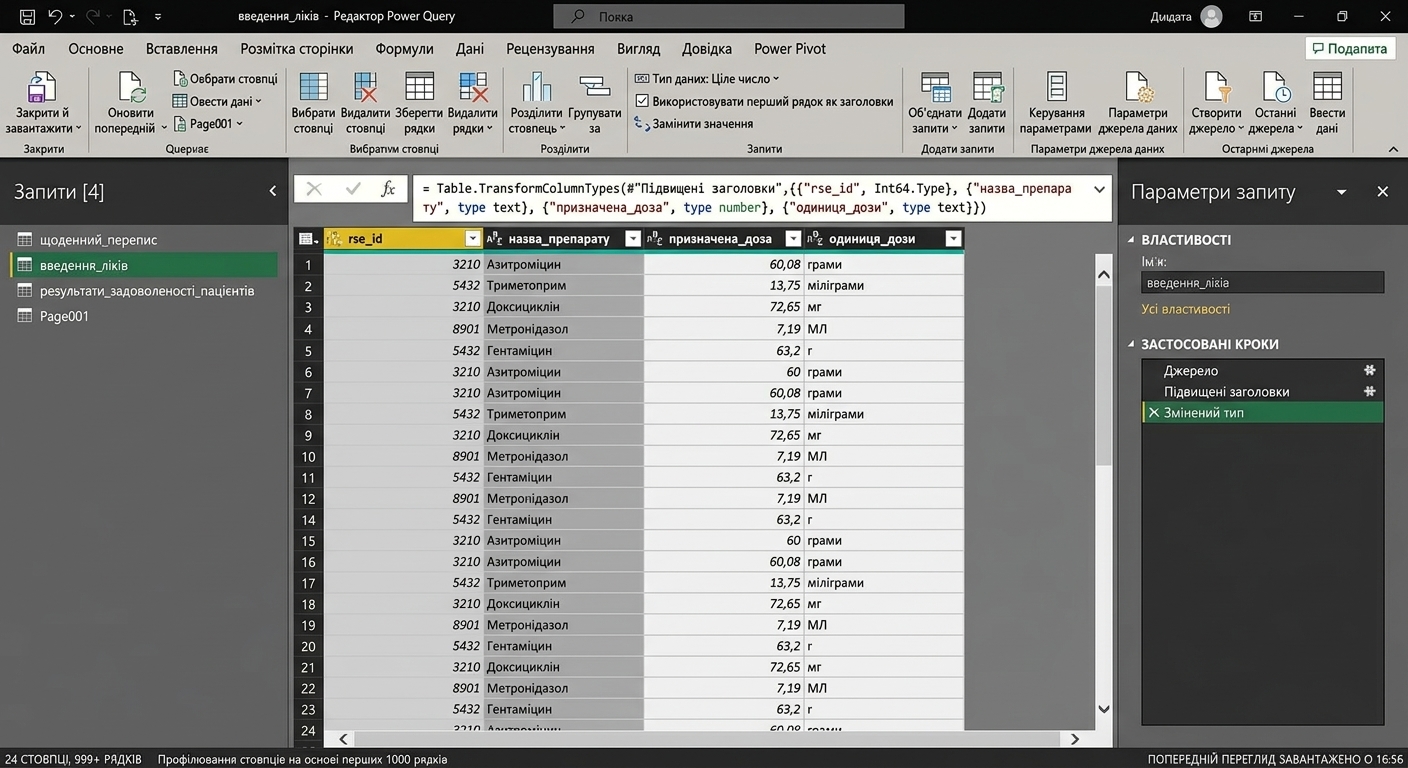The width and height of the screenshot is (1408, 768).
Task: Open the Вигляд tab
Action: (638, 48)
